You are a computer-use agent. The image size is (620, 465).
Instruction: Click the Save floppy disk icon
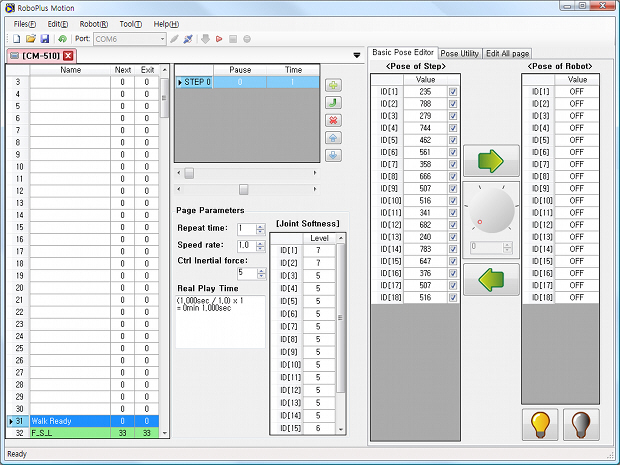(45, 39)
